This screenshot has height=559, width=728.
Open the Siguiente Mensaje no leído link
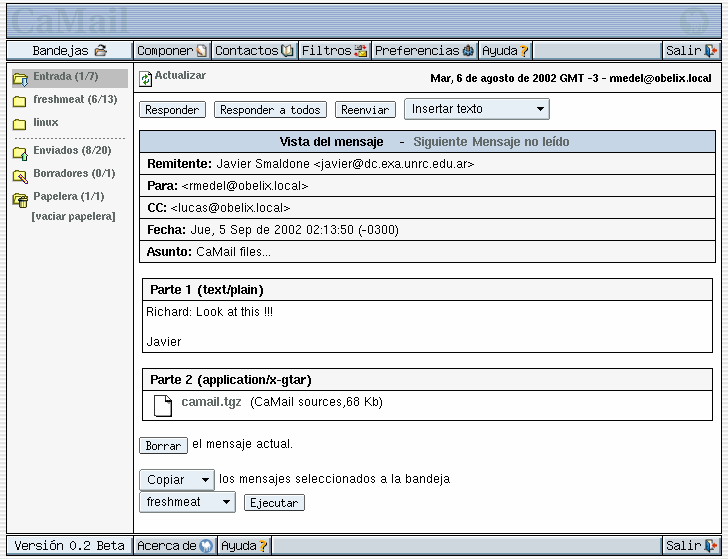point(491,142)
